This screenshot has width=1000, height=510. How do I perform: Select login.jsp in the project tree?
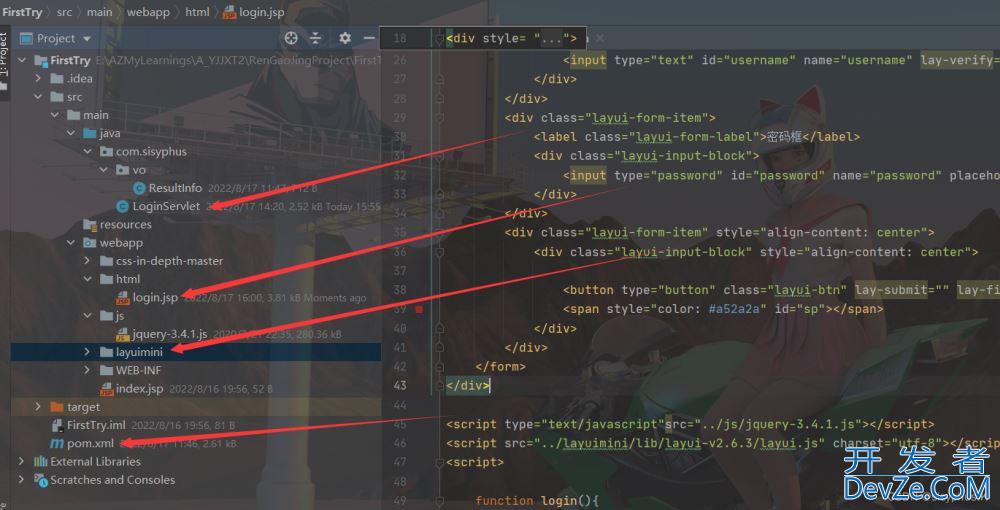(x=155, y=298)
